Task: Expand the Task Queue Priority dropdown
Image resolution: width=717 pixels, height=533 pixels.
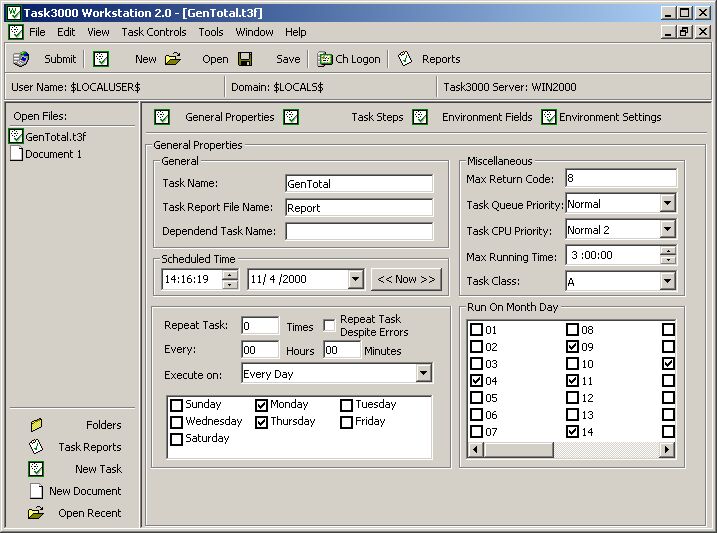Action: point(668,204)
